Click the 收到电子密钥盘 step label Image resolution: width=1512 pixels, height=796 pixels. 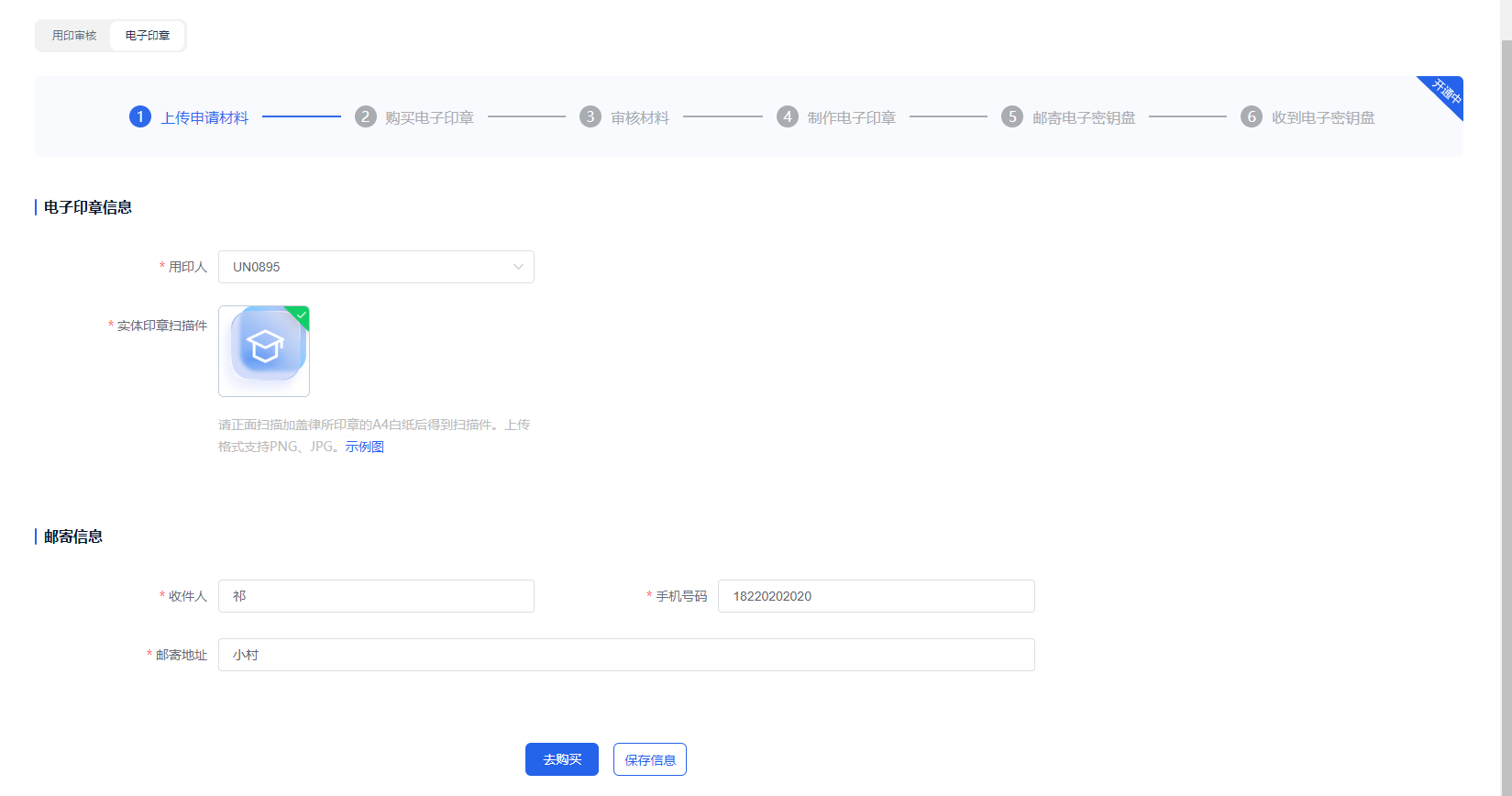tap(1323, 117)
